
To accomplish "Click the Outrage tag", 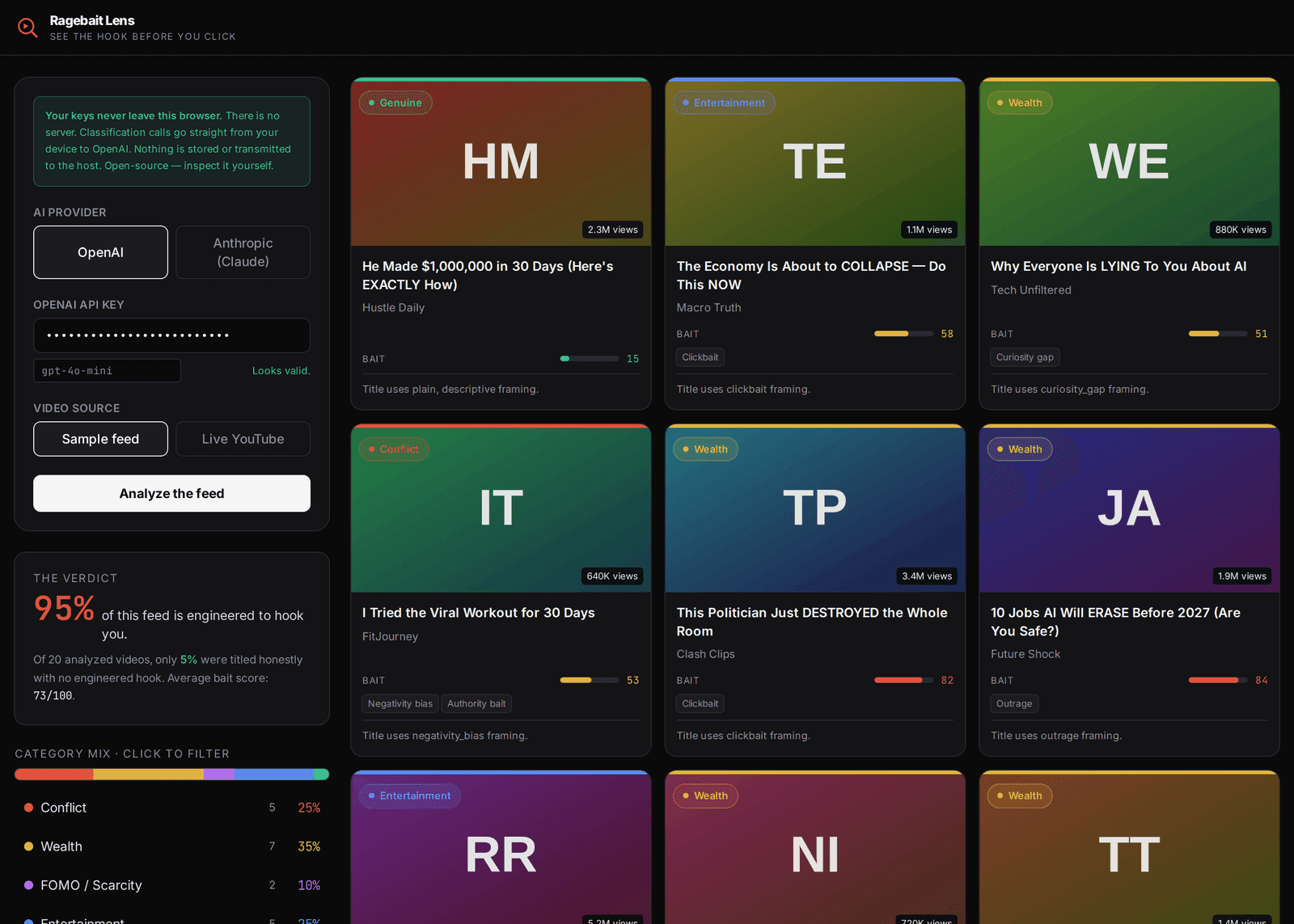I will pyautogui.click(x=1014, y=703).
